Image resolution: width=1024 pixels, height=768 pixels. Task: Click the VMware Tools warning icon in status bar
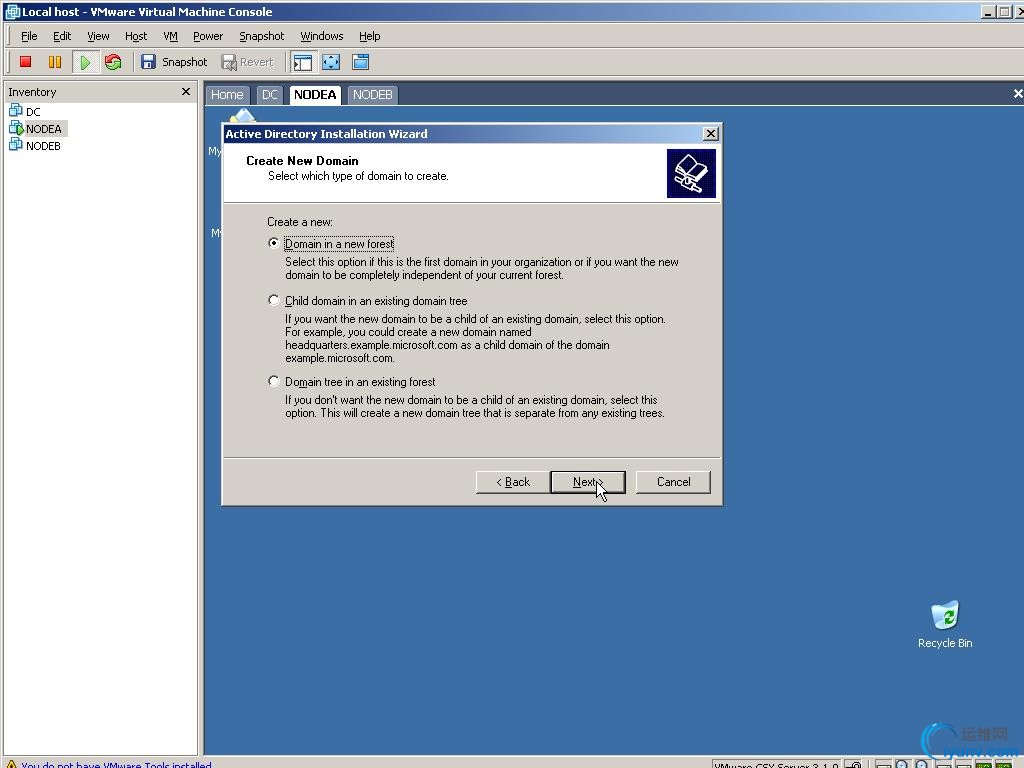(x=11, y=763)
